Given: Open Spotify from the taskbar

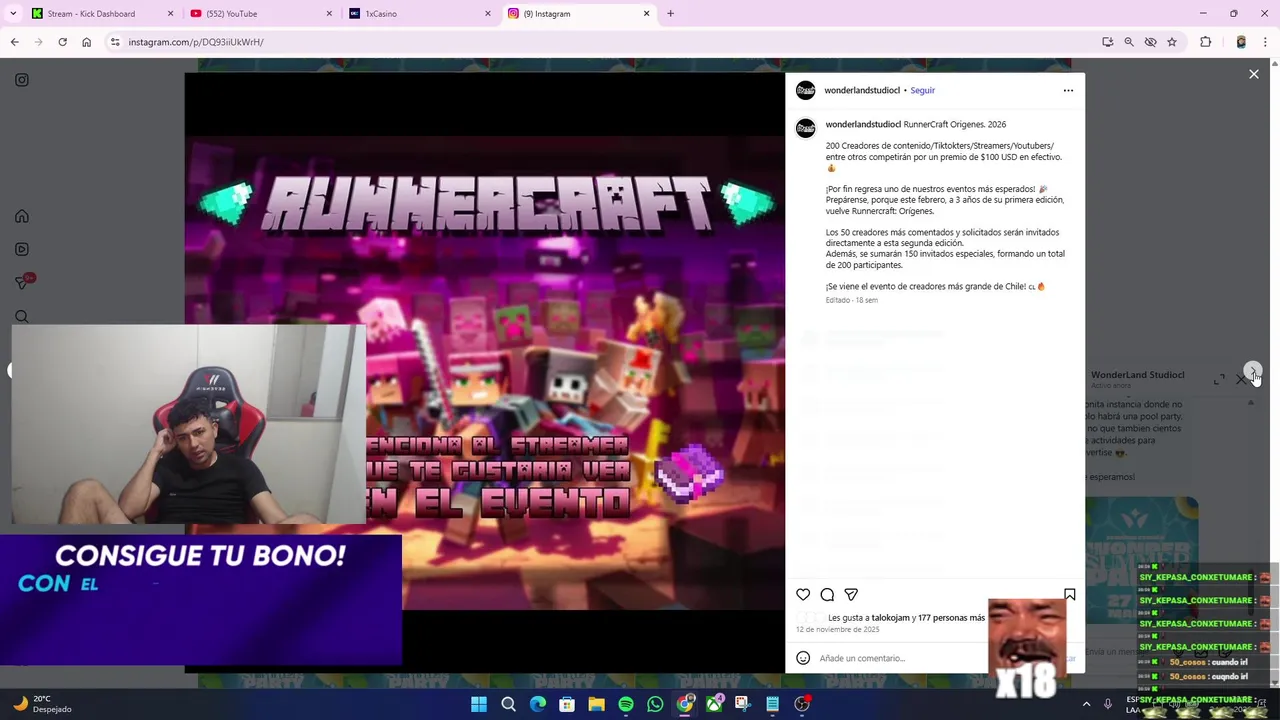Looking at the screenshot, I should (x=626, y=704).
